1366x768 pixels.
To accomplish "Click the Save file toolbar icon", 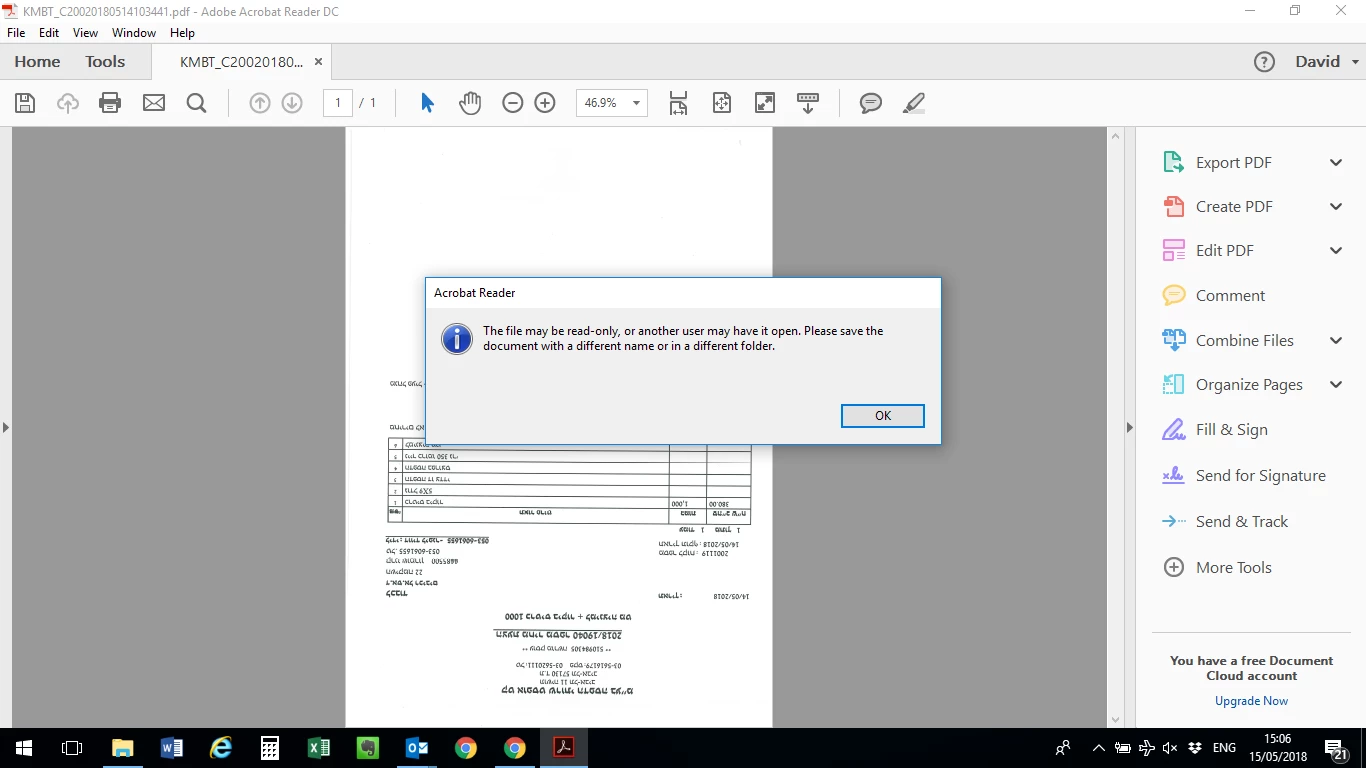I will [25, 103].
